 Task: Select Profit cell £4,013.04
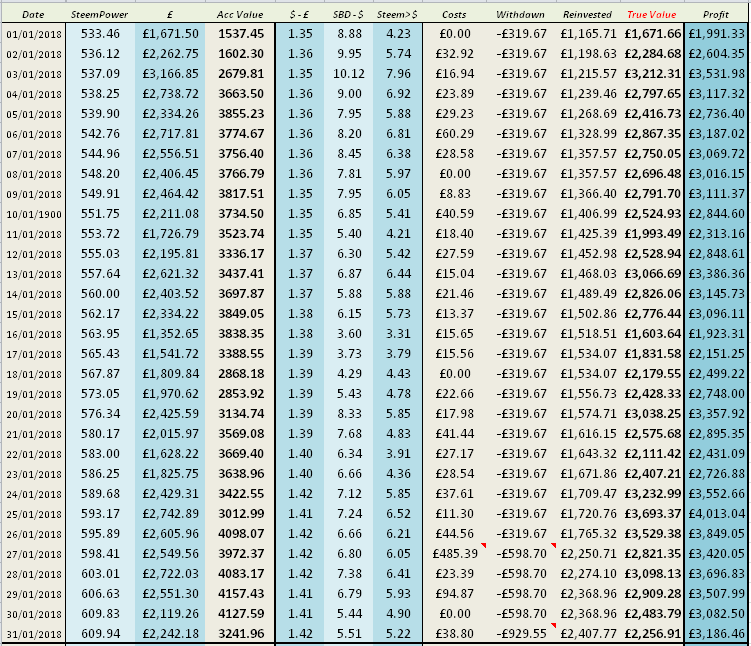coord(717,513)
